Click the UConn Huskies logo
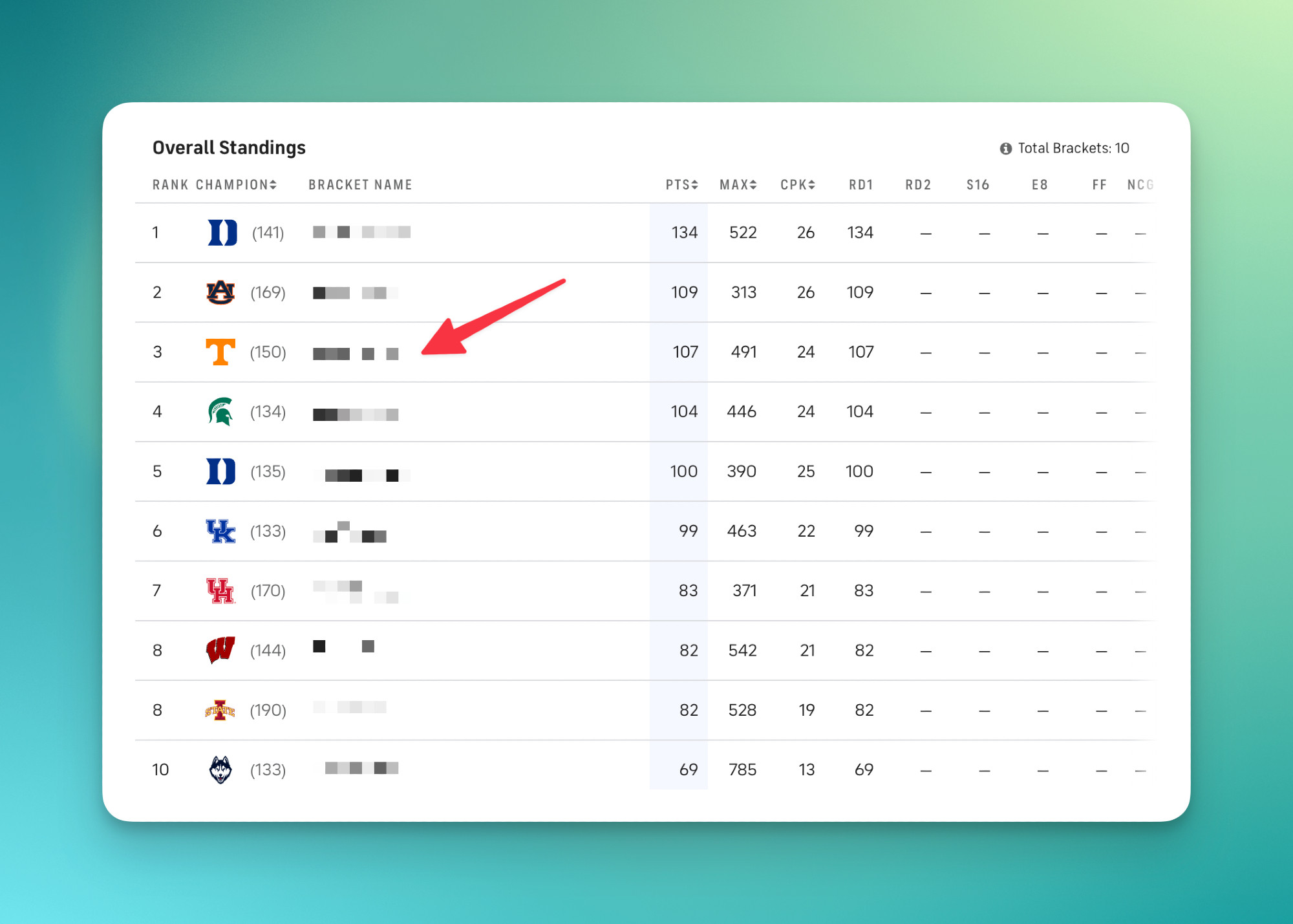 point(220,769)
